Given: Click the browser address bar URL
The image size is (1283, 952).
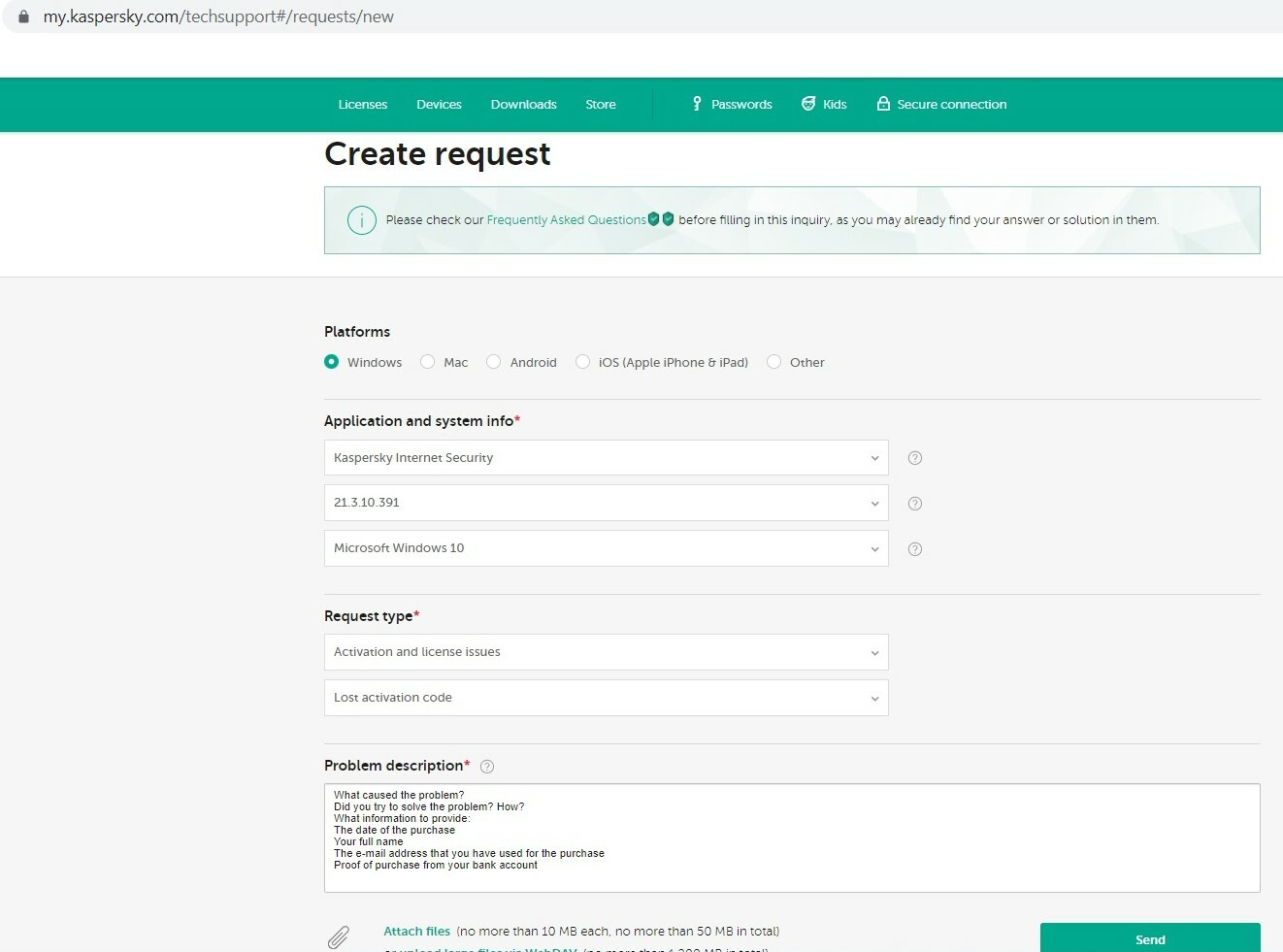Looking at the screenshot, I should pyautogui.click(x=218, y=16).
